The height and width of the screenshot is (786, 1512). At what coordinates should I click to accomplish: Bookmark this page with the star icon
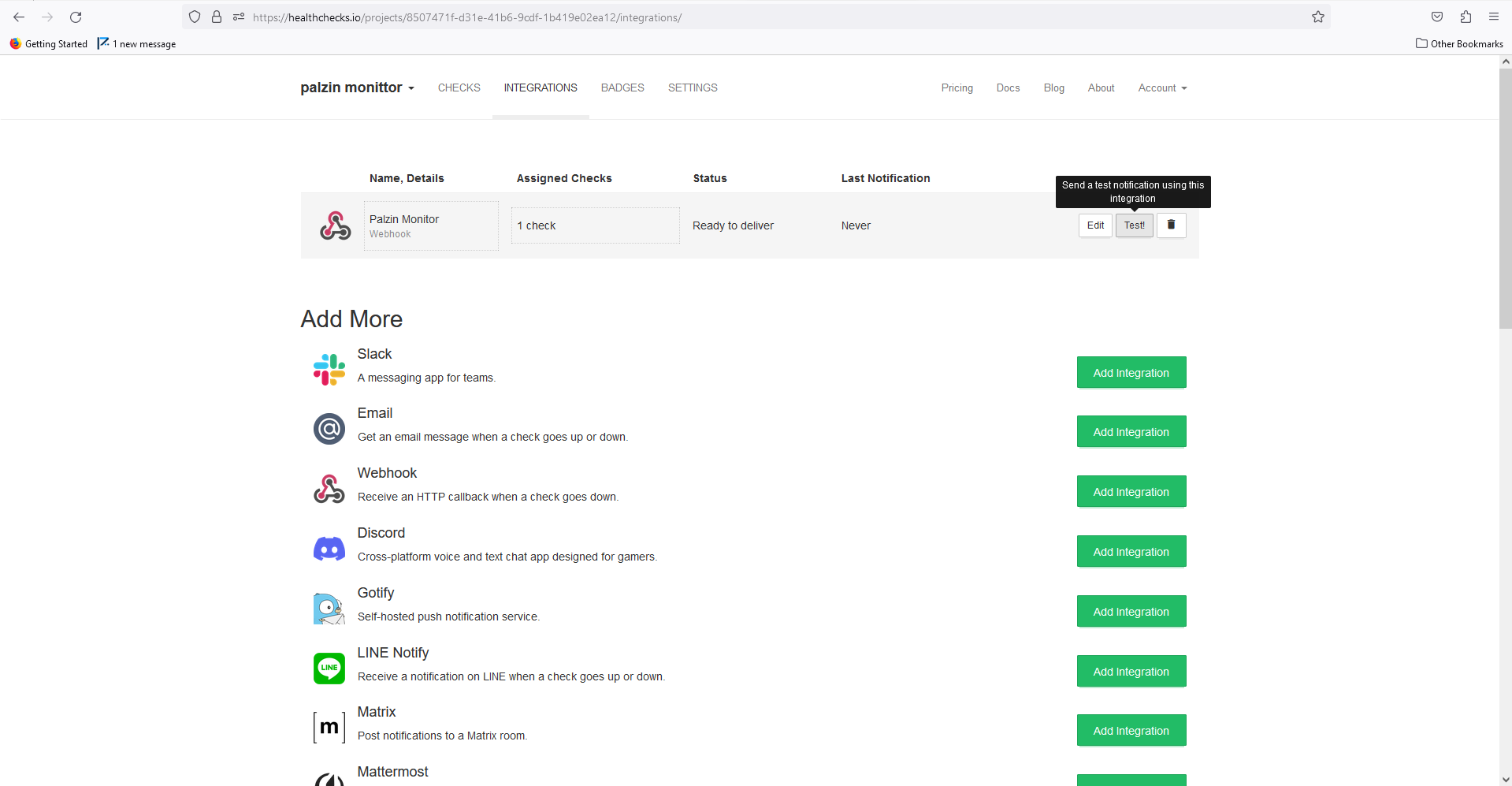1318,17
